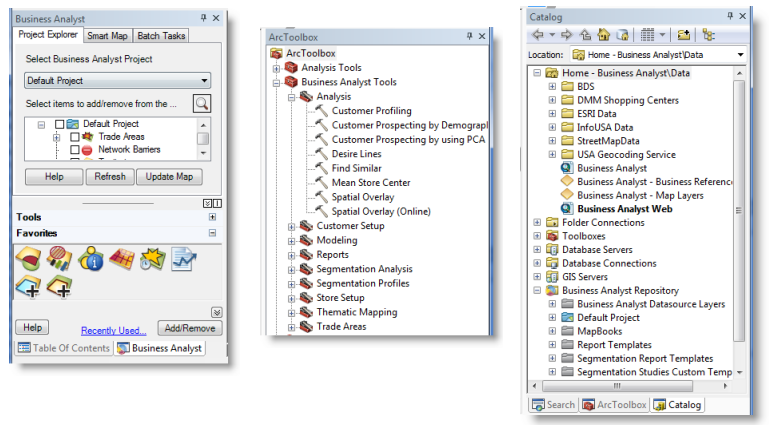The width and height of the screenshot is (772, 425).
Task: Select the yellow star with clock Favorites tool
Action: pos(153,258)
